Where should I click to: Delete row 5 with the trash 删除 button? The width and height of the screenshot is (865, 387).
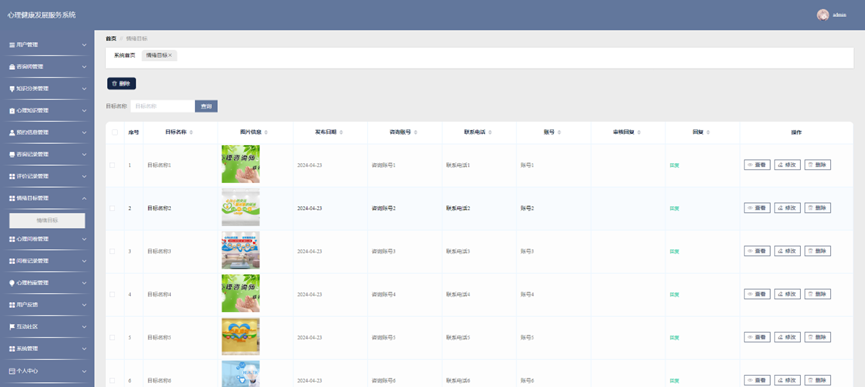(x=818, y=337)
